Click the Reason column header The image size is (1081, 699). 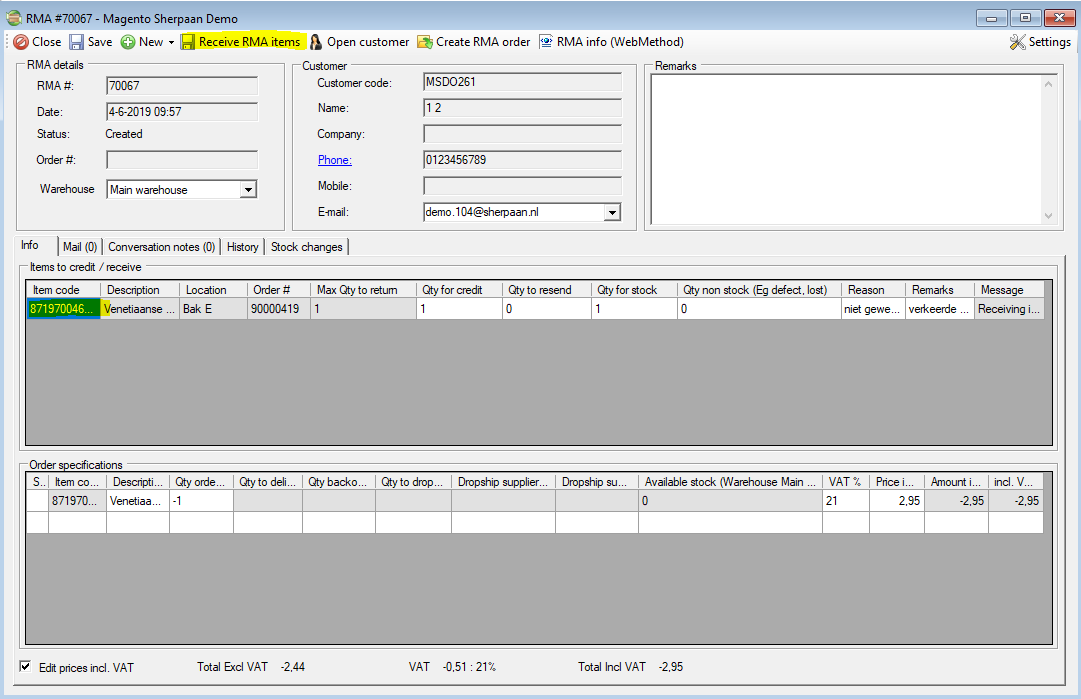[873, 290]
